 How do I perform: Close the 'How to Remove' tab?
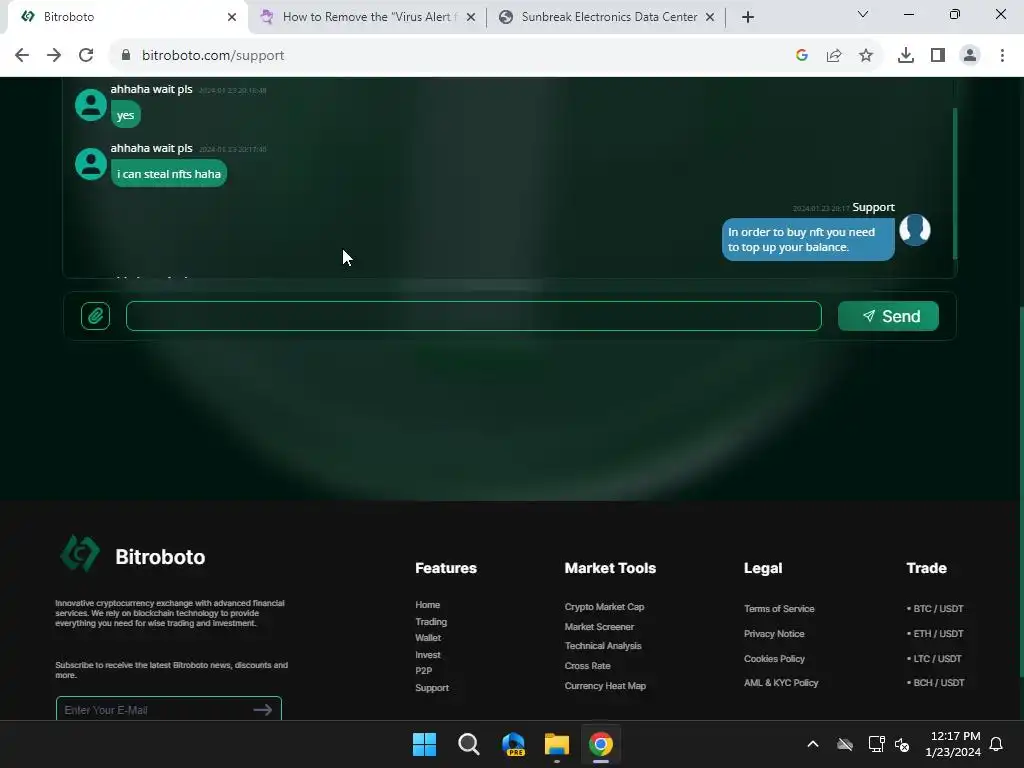coord(471,17)
